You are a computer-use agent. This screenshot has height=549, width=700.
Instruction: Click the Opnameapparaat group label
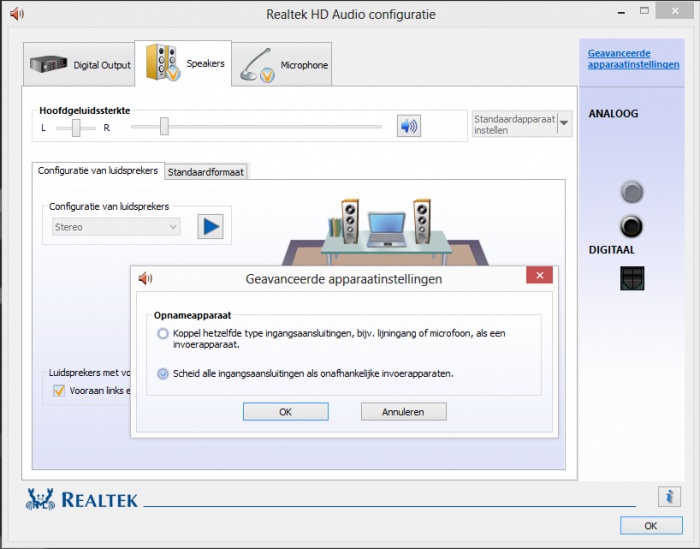[x=192, y=315]
